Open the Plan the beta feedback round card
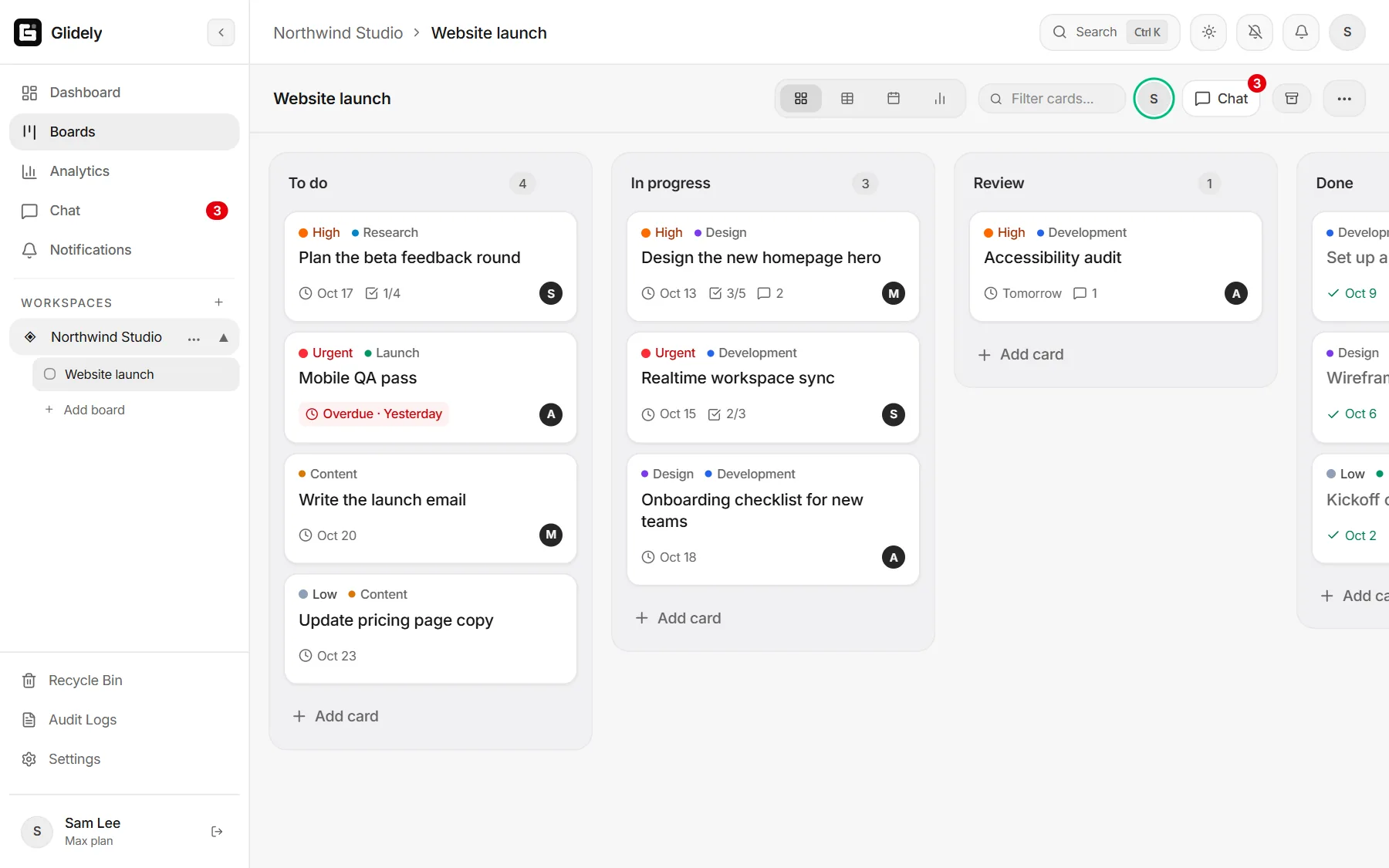Image resolution: width=1389 pixels, height=868 pixels. 431,267
